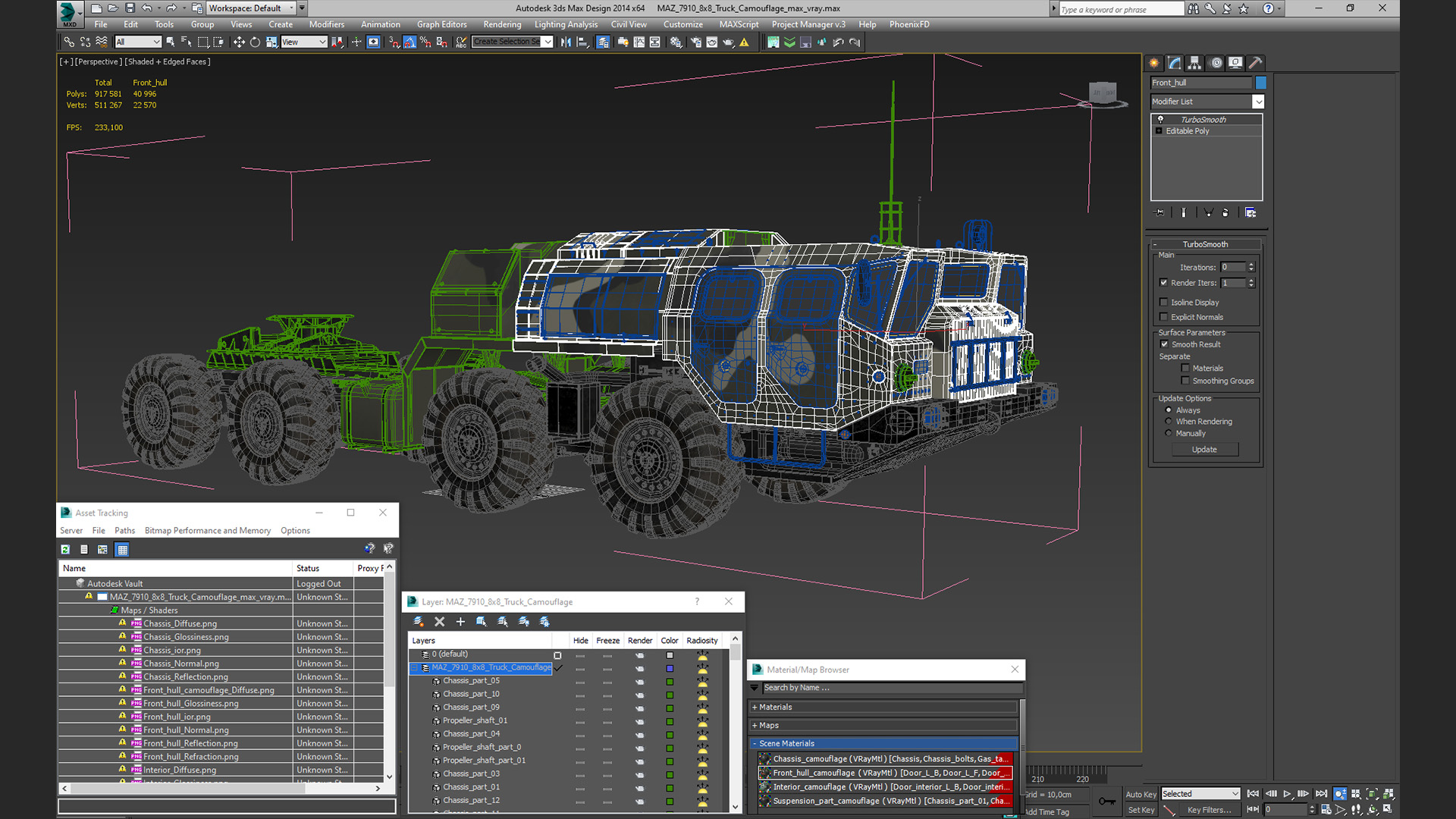Select the Manually update option
Screen dimensions: 1456x819
click(1169, 434)
